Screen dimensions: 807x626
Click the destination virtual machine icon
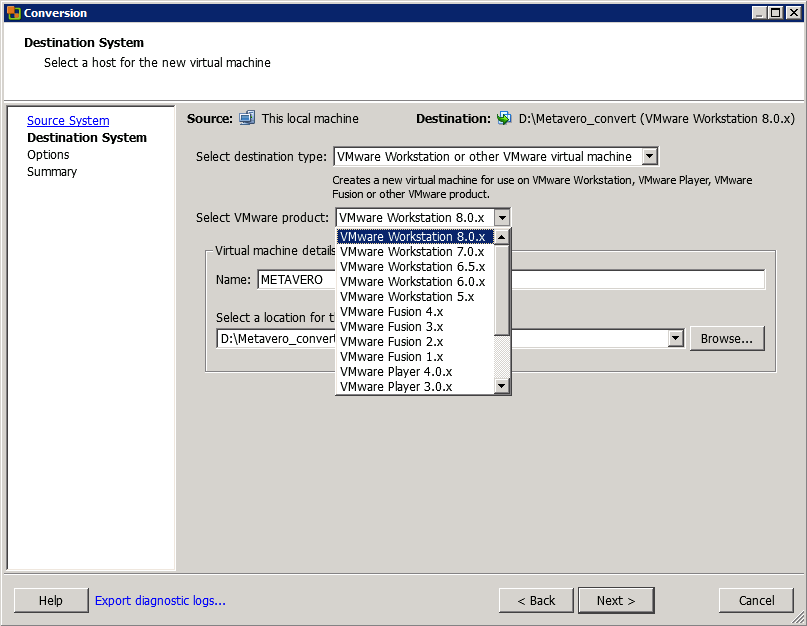click(504, 118)
